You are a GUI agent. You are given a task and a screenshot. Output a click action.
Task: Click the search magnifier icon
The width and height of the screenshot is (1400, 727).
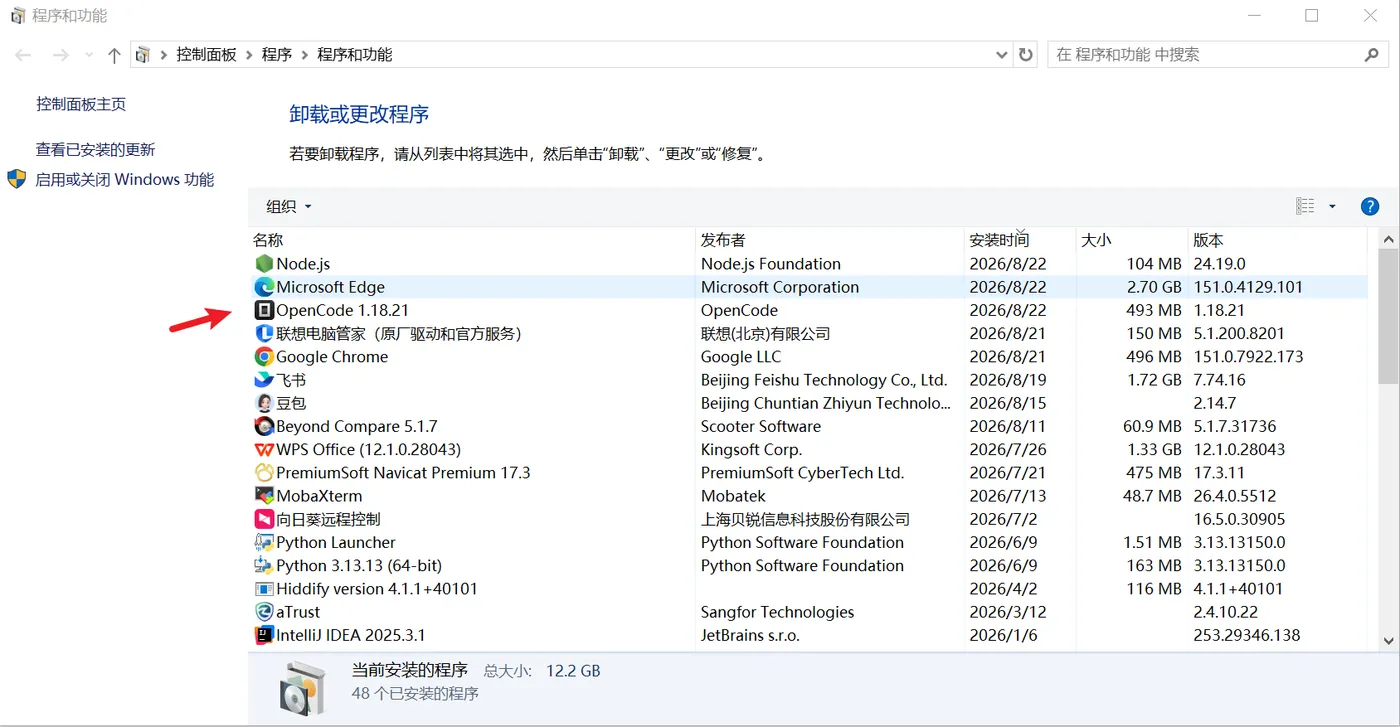1372,55
